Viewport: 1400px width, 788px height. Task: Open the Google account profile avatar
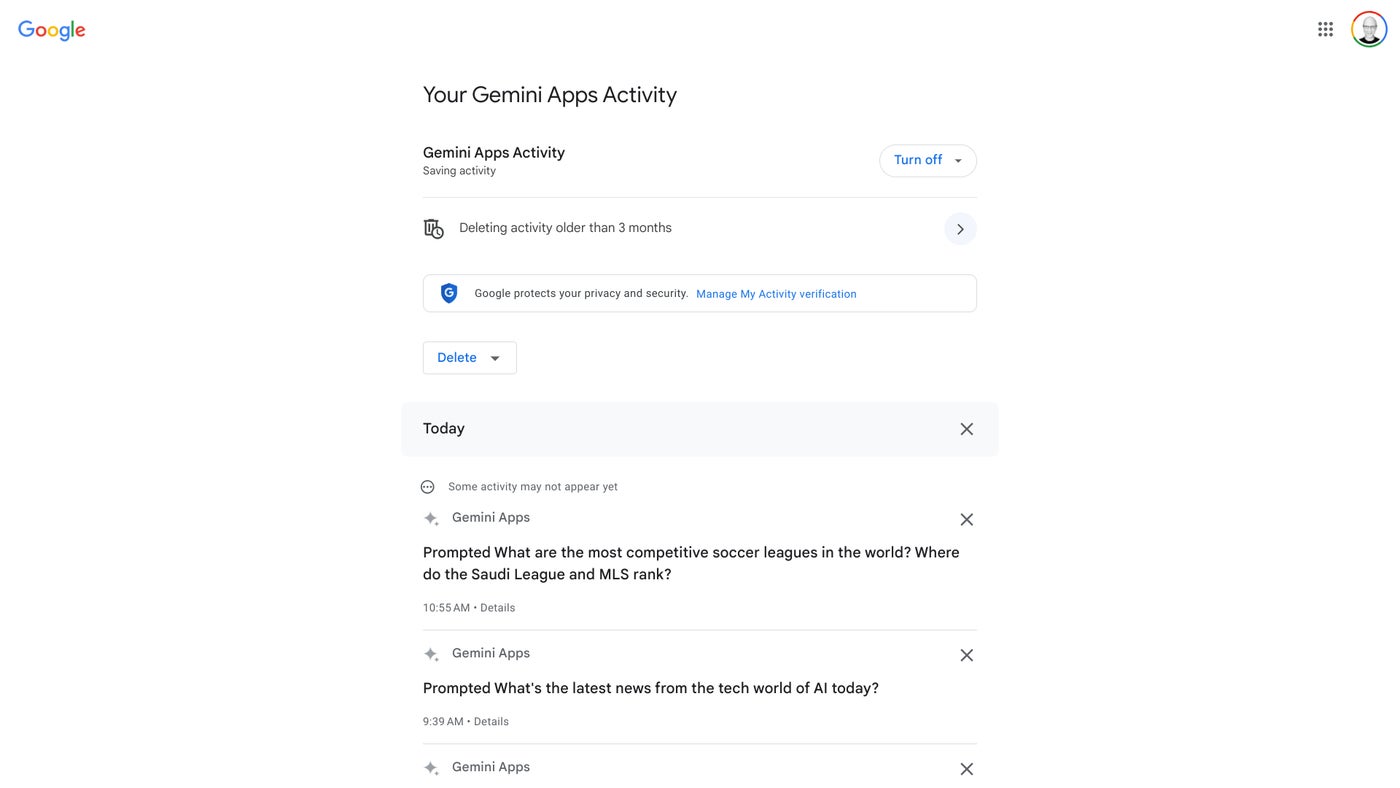tap(1369, 30)
